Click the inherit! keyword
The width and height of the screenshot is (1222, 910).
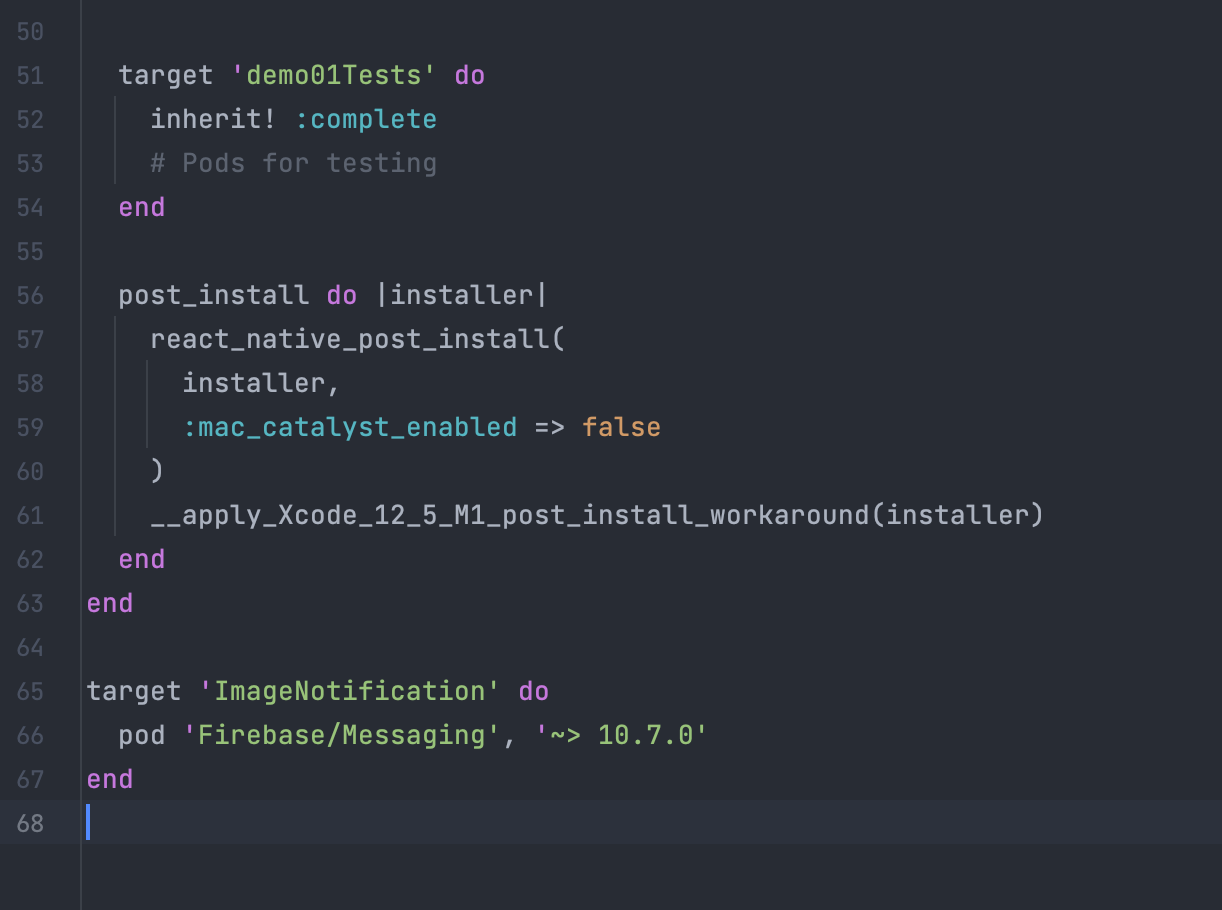coord(214,120)
